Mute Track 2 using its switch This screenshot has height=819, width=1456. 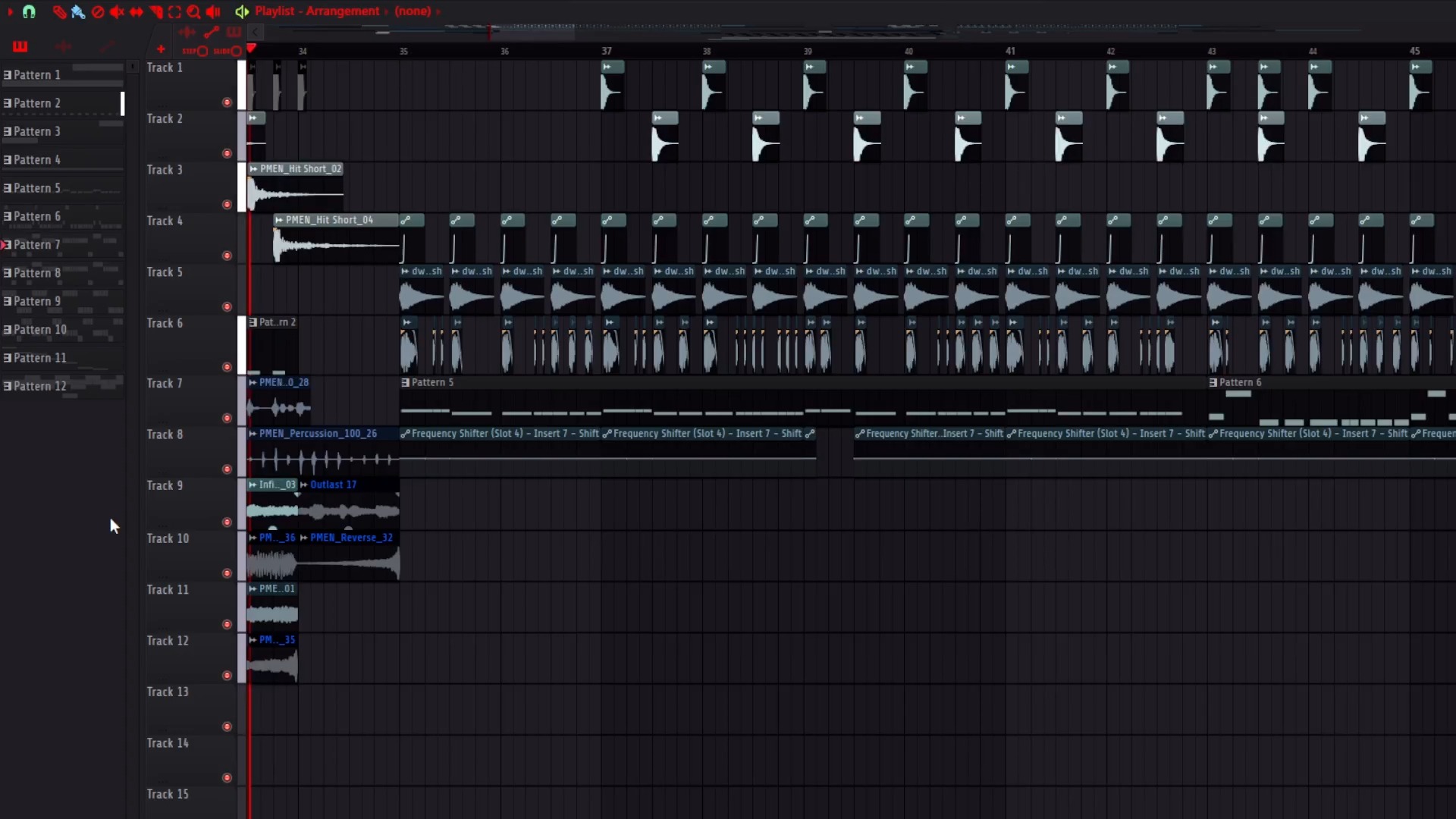coord(227,153)
